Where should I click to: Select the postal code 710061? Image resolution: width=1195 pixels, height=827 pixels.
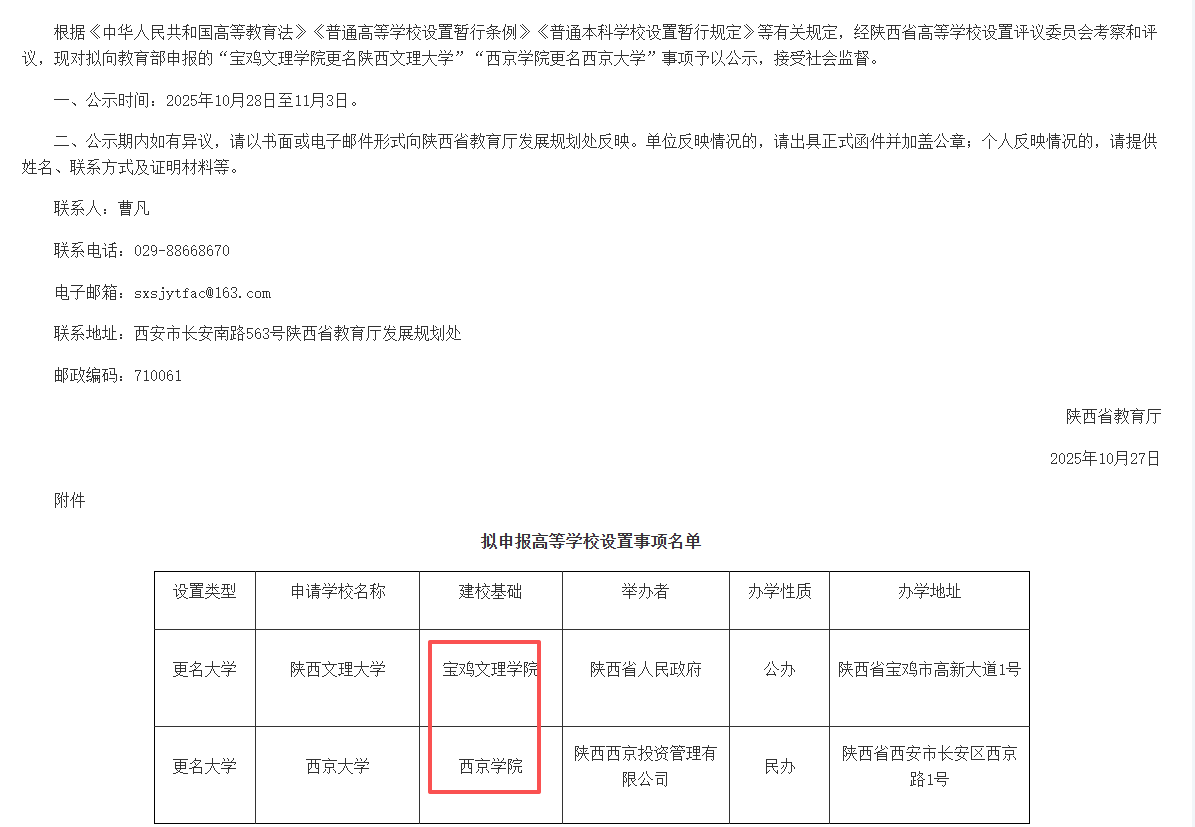pos(157,376)
